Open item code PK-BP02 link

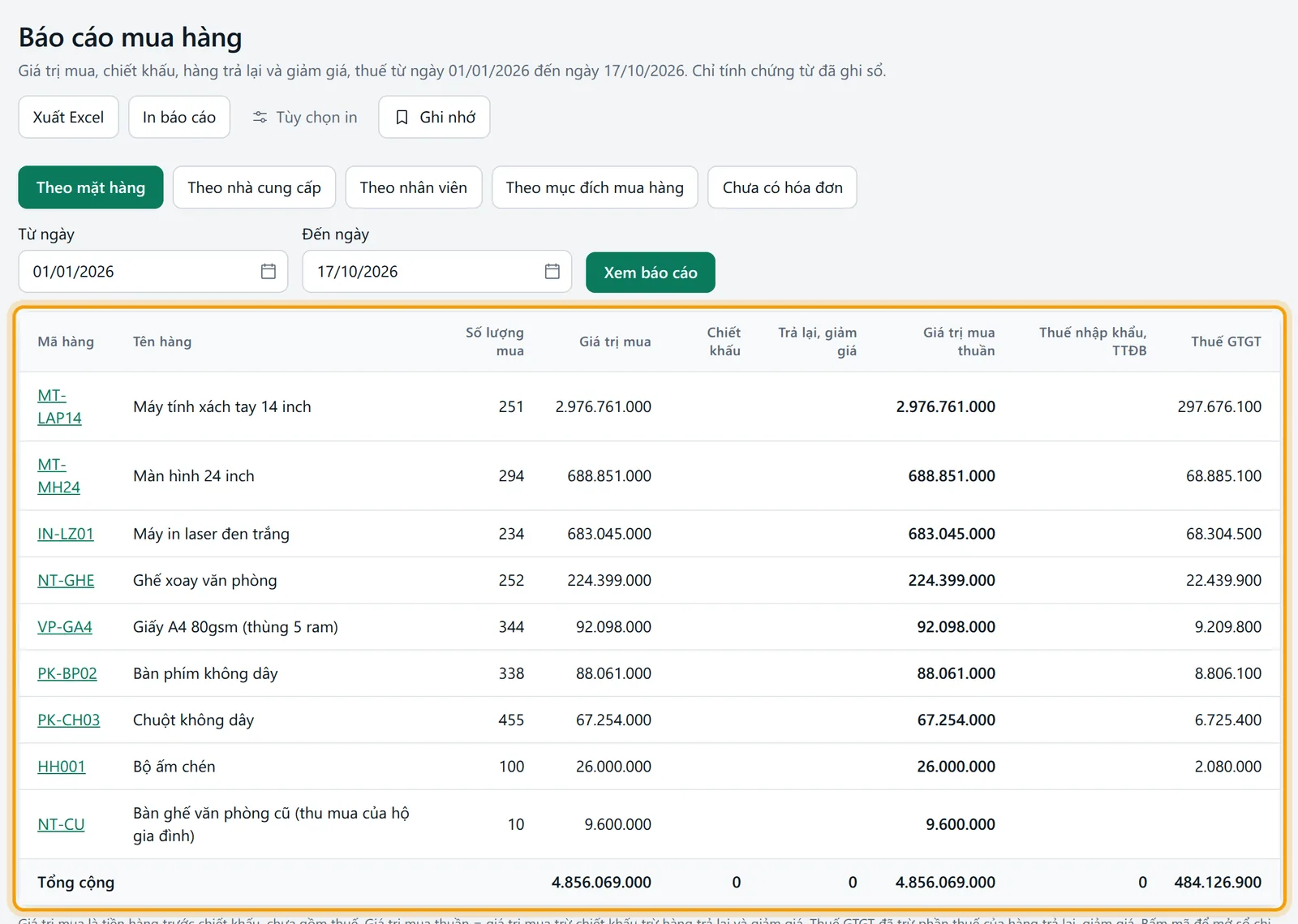coord(67,673)
